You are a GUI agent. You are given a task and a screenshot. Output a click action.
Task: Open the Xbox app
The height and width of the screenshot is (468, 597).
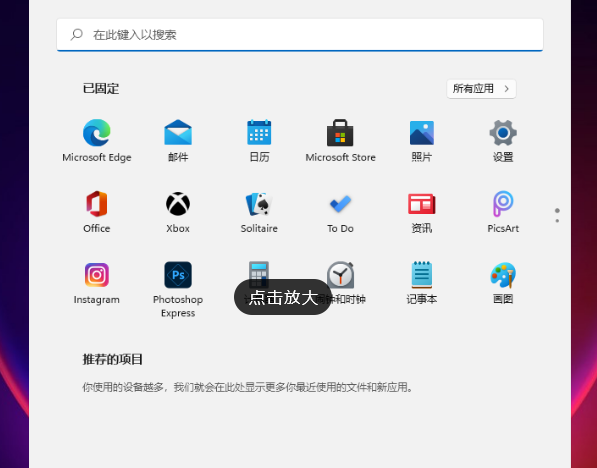click(178, 212)
